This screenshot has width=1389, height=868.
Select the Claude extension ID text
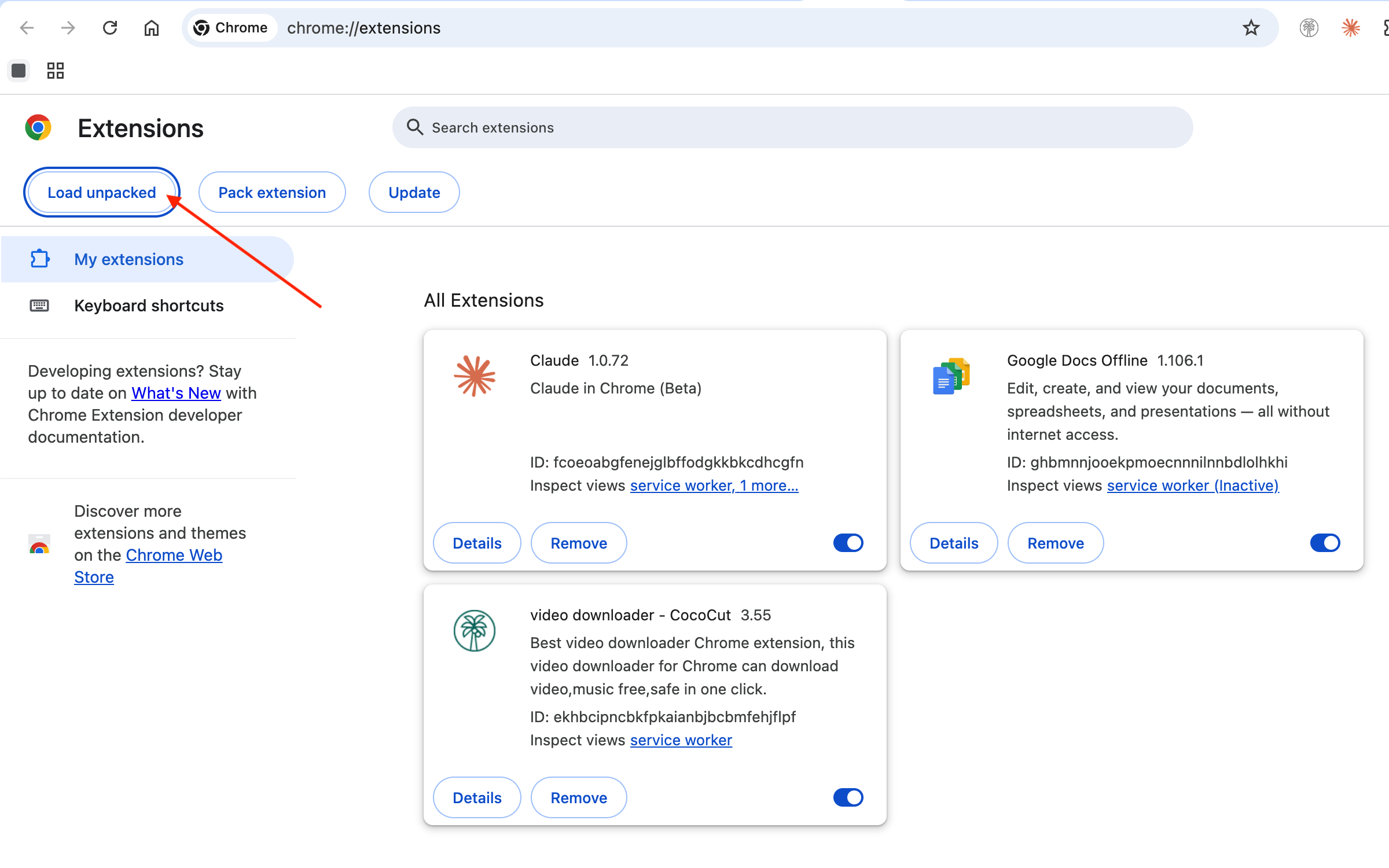tap(667, 462)
